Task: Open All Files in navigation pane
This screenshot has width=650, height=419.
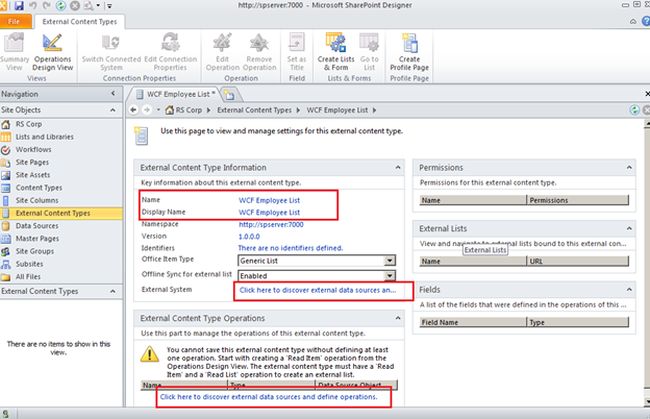Action: coord(28,277)
